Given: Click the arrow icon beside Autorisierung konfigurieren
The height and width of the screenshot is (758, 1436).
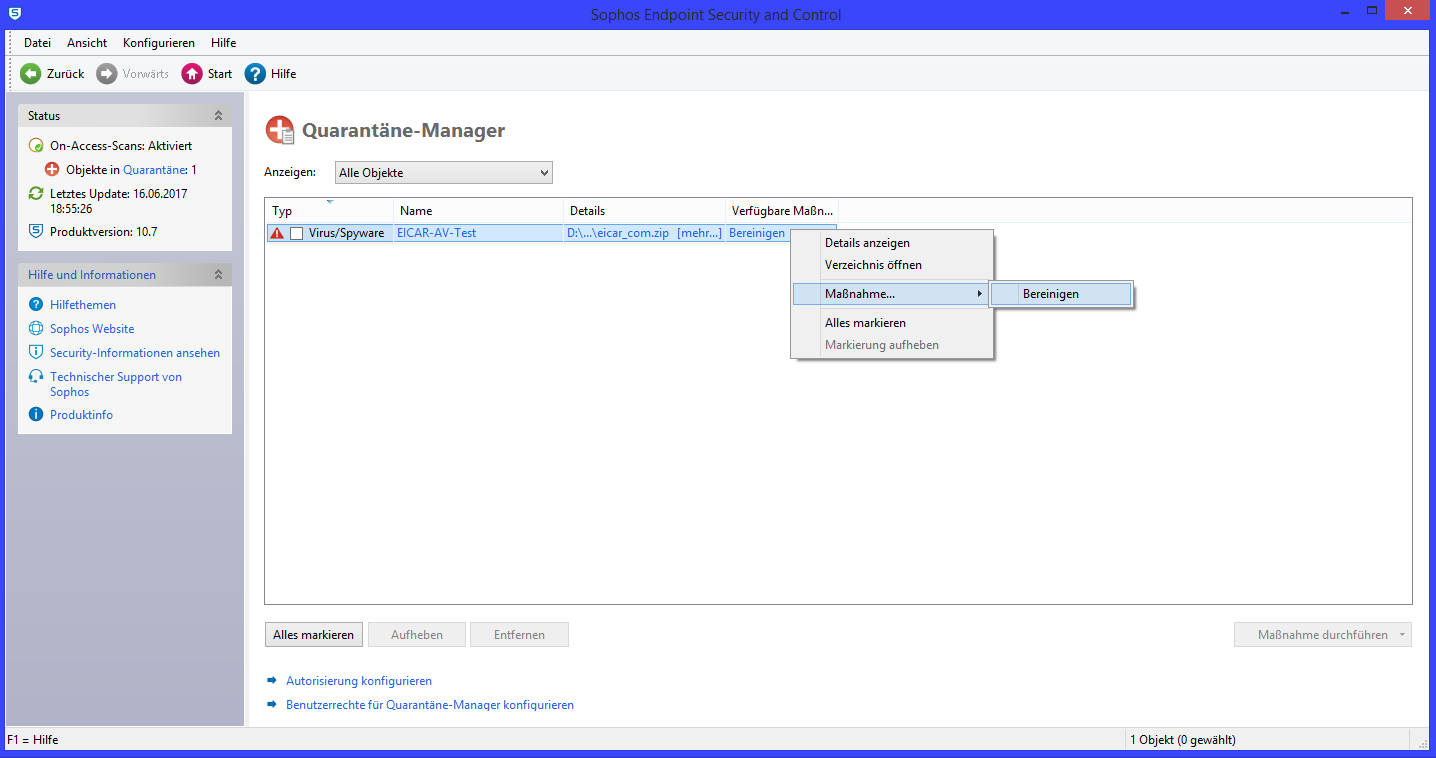Looking at the screenshot, I should [x=271, y=680].
